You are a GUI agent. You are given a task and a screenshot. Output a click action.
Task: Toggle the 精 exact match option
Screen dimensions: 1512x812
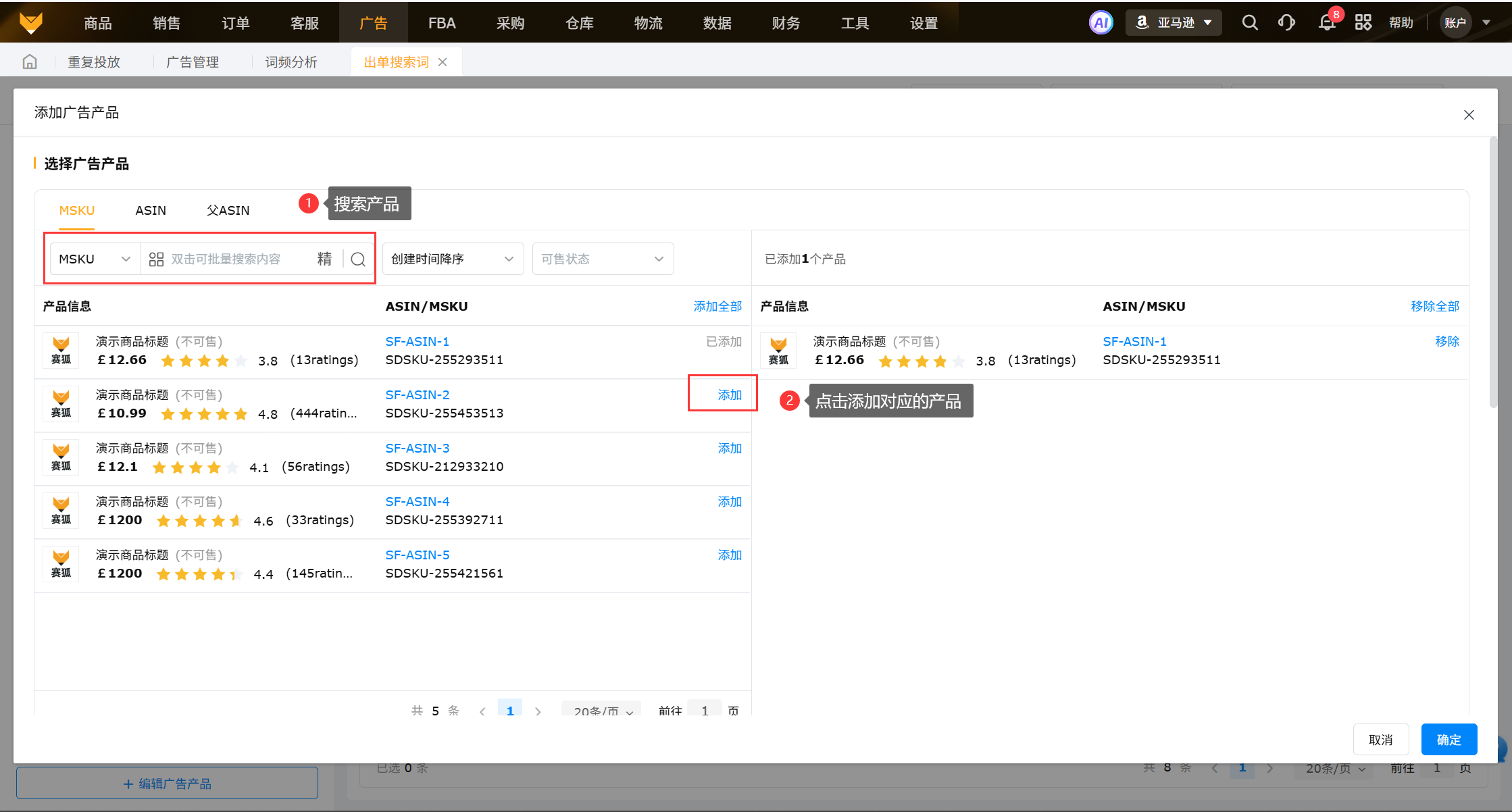pyautogui.click(x=325, y=259)
